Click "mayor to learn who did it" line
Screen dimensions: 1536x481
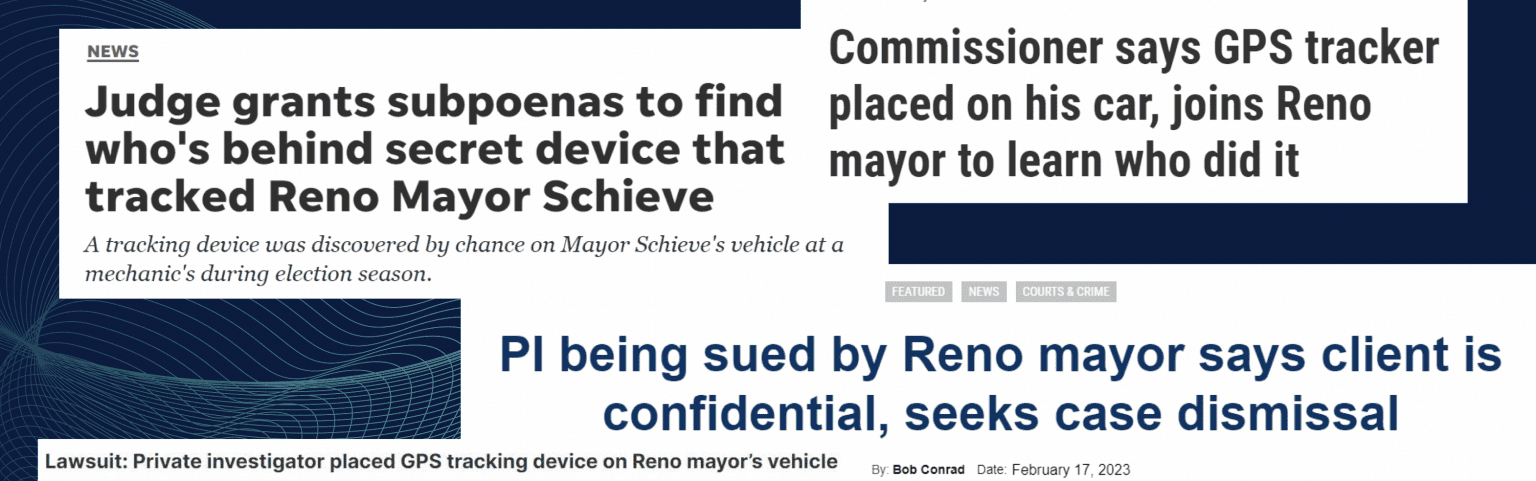click(1064, 161)
